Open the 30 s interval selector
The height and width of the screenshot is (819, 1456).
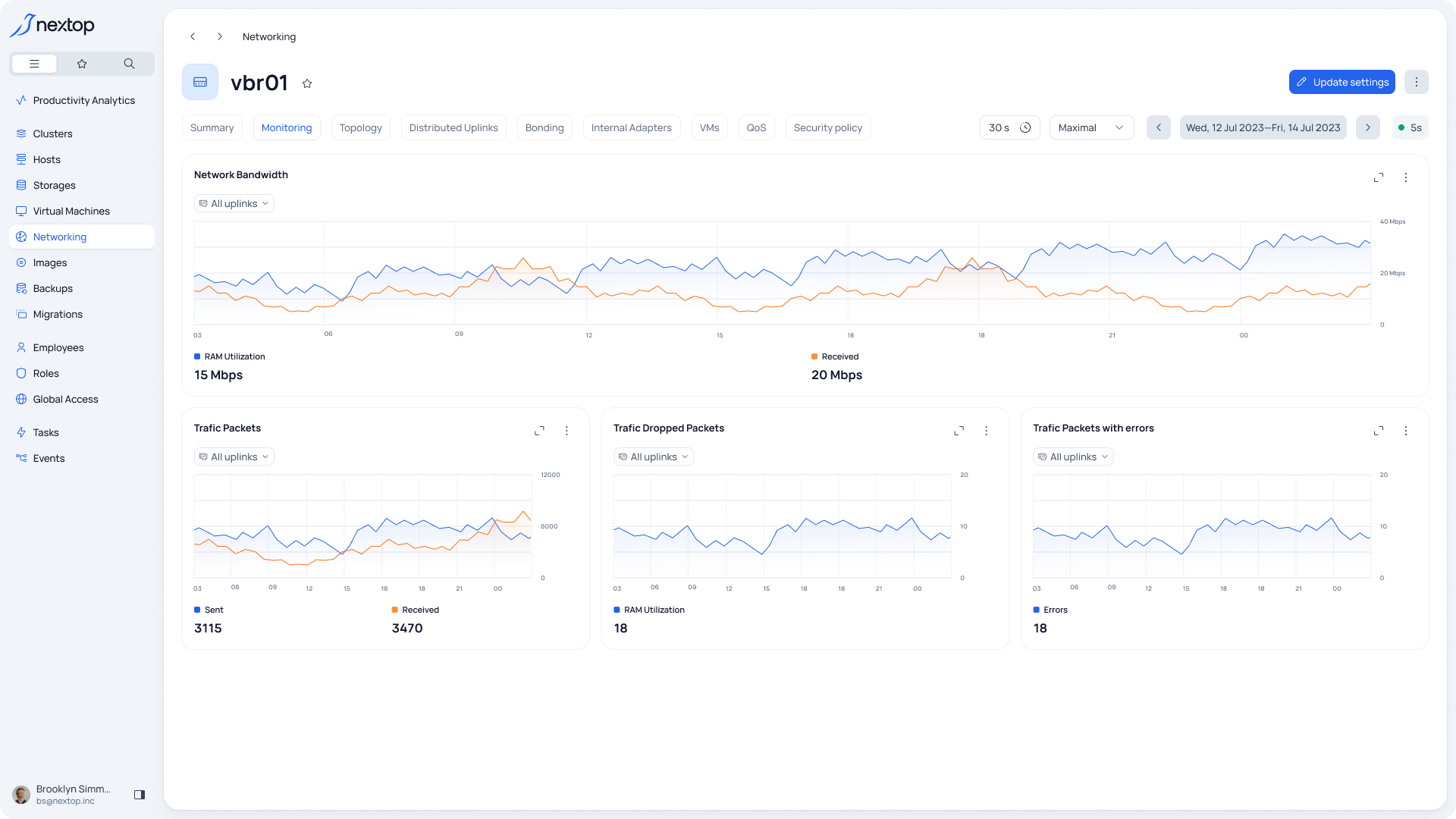(x=1009, y=127)
